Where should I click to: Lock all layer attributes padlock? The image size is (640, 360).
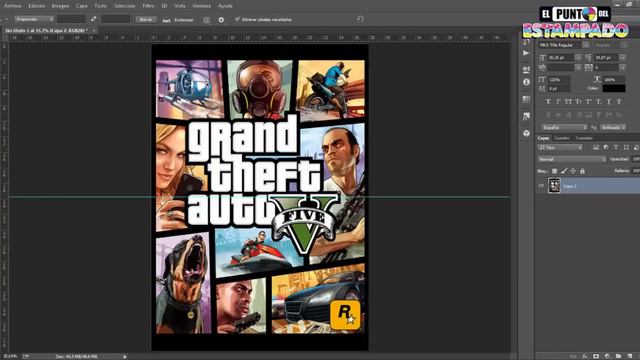tap(582, 171)
